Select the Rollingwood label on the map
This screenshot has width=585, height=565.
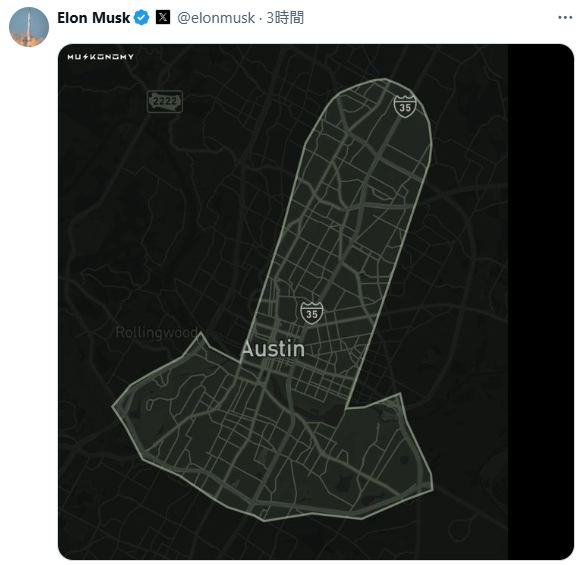pos(156,332)
